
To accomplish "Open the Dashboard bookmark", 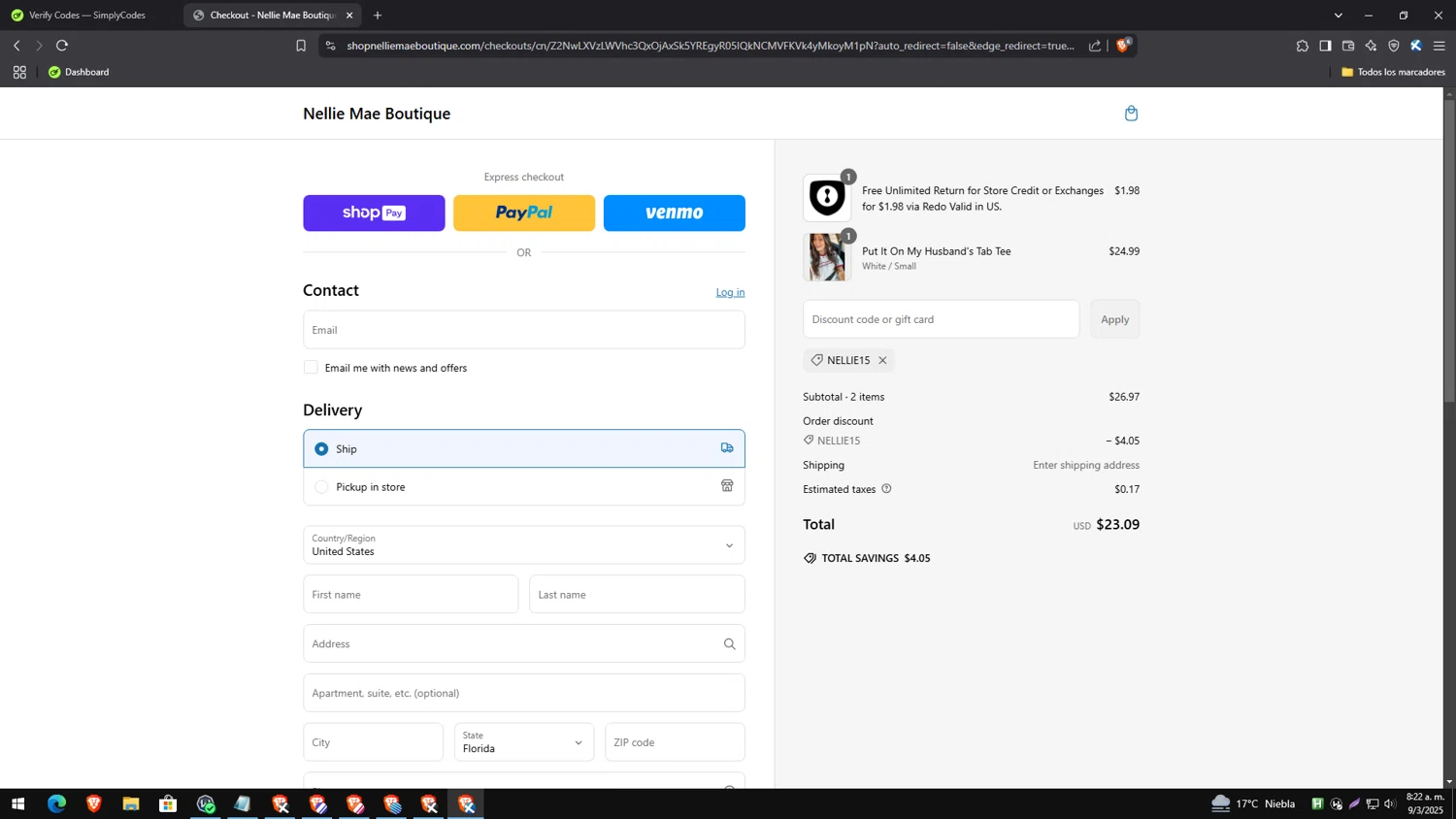I will click(x=79, y=72).
